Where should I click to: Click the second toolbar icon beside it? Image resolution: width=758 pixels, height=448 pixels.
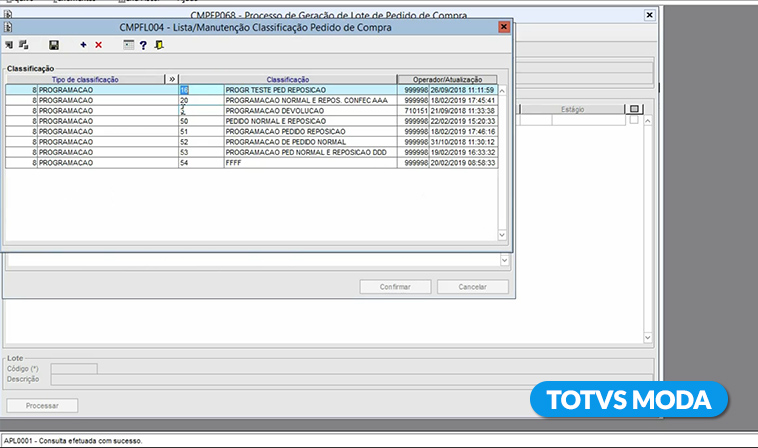tap(23, 45)
